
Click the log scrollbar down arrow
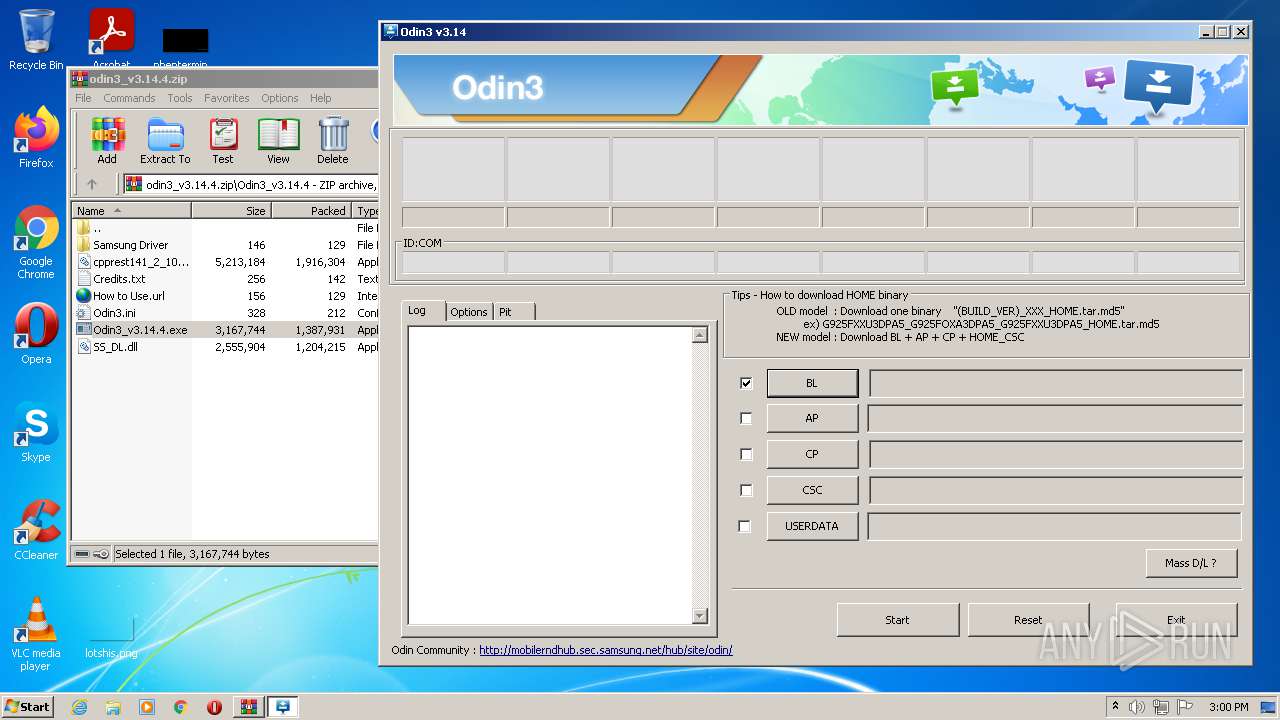coord(700,617)
